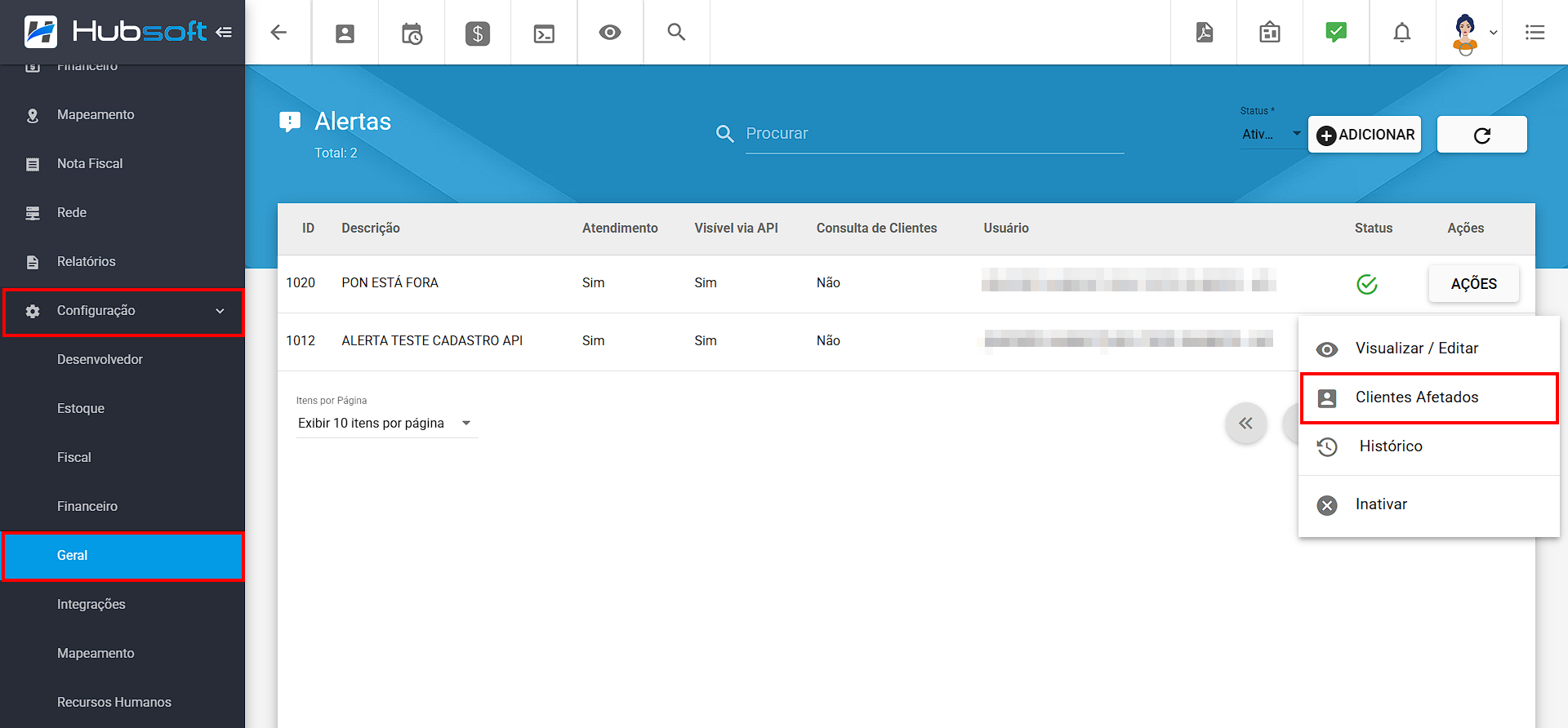1568x728 pixels.
Task: Open the user avatar menu
Action: 1472,33
